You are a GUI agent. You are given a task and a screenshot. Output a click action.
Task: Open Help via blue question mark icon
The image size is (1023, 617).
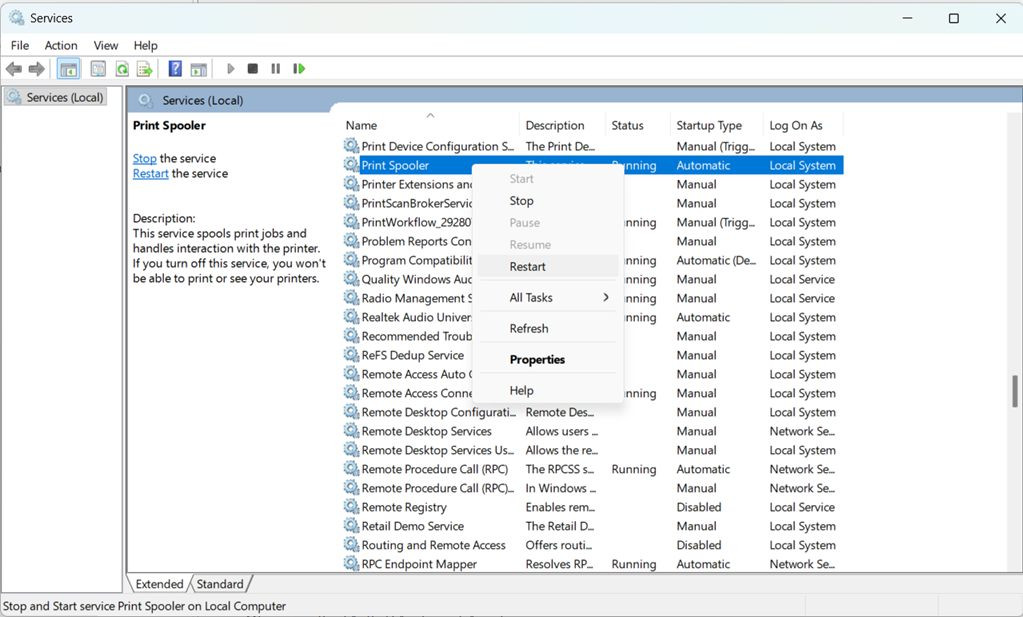[x=175, y=68]
